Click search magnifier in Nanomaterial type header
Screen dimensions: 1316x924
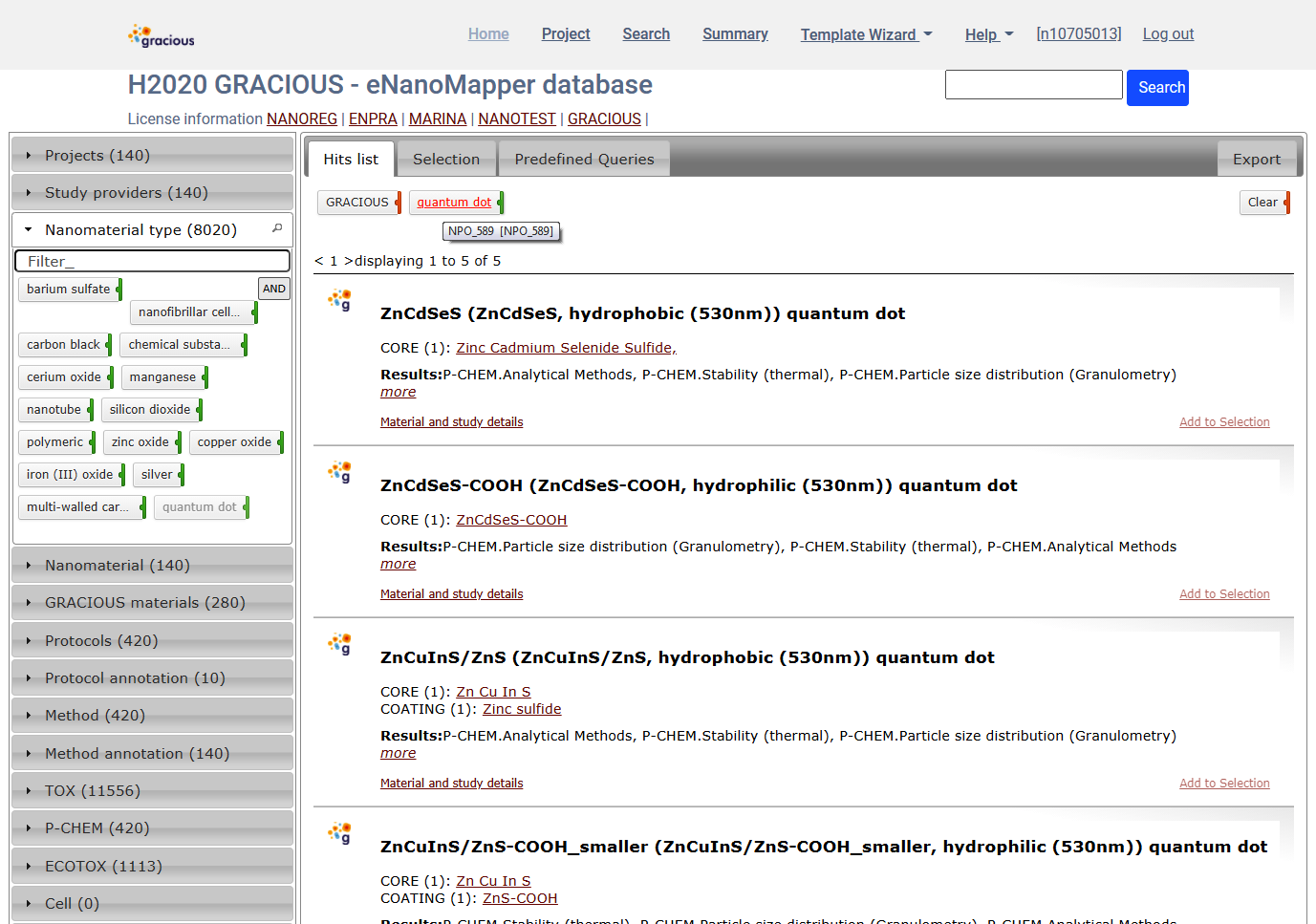(277, 228)
